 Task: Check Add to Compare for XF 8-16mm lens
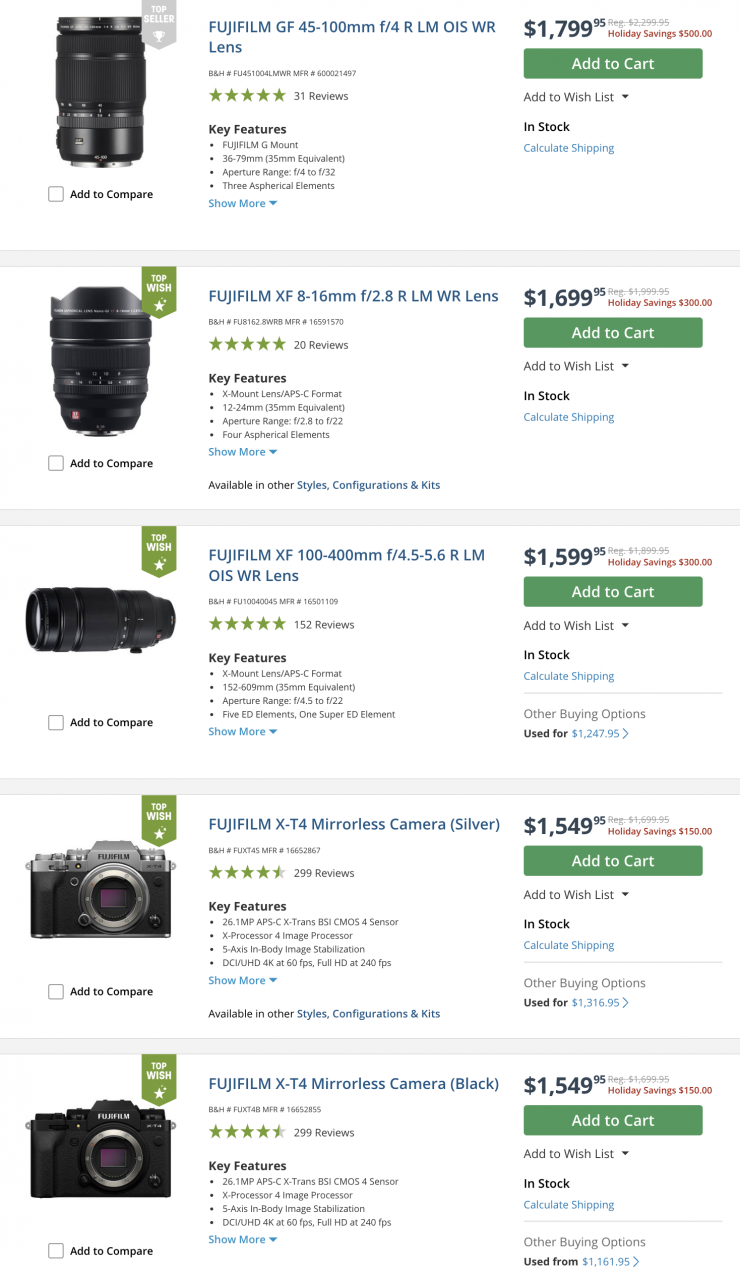pos(56,463)
